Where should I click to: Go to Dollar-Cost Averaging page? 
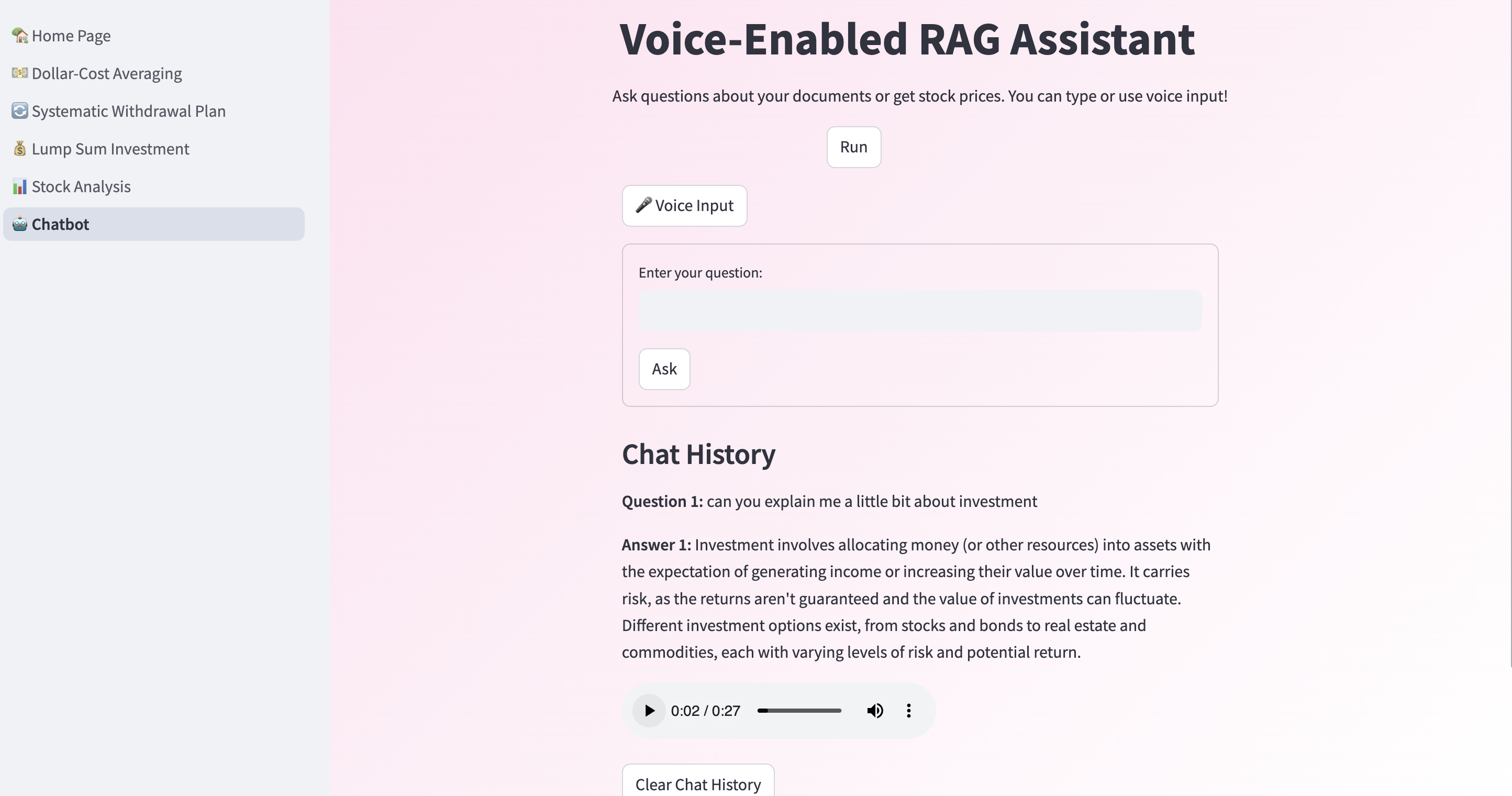[107, 73]
